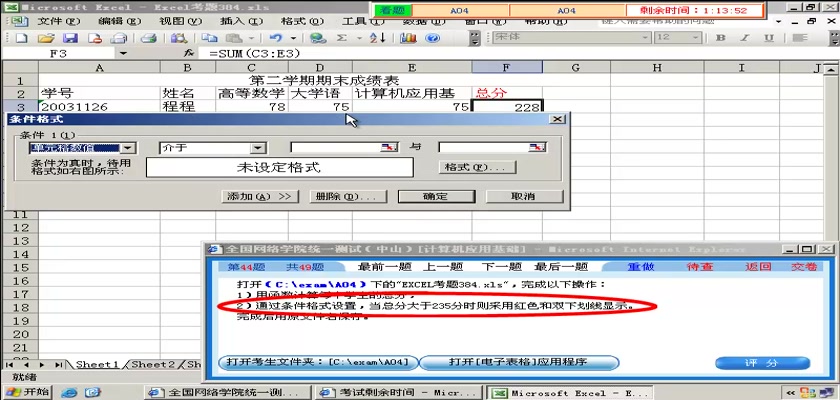Click the 取消 button in dialog
The width and height of the screenshot is (840, 400).
pyautogui.click(x=524, y=197)
